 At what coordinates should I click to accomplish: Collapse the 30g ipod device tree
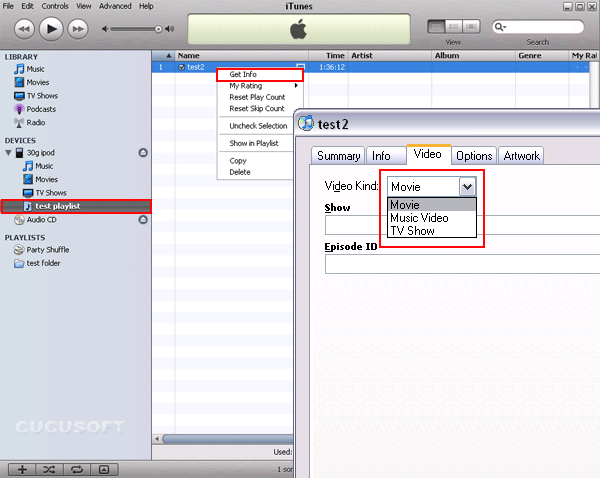(9, 153)
